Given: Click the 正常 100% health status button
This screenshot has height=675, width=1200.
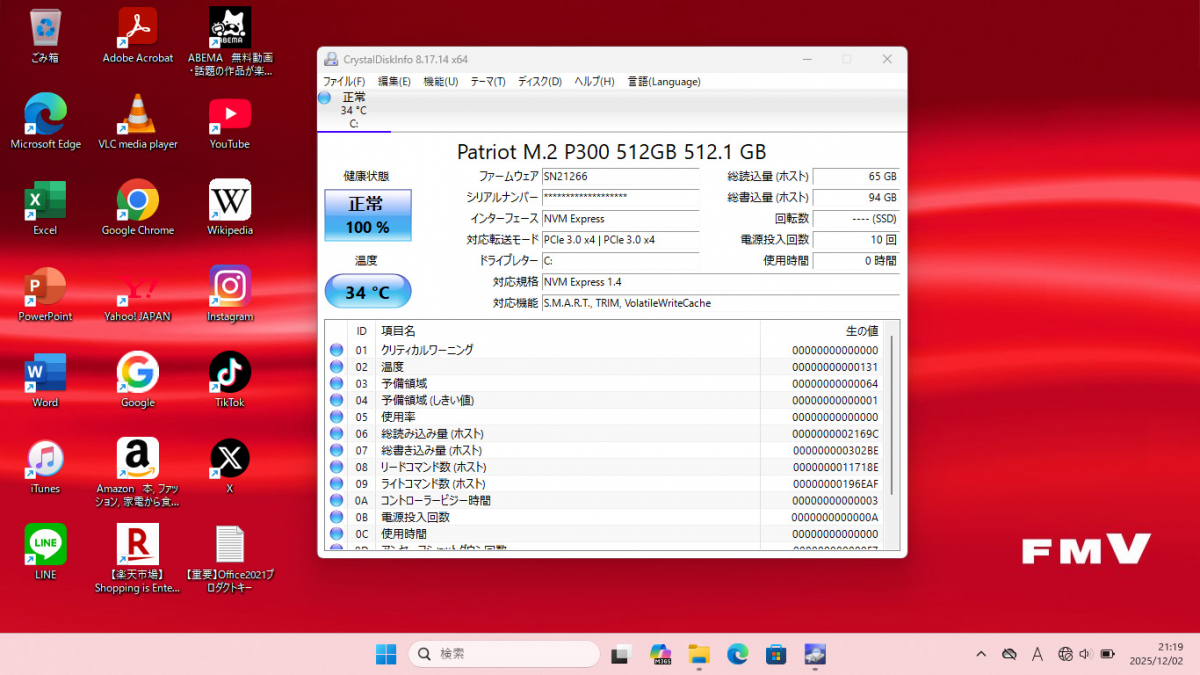Looking at the screenshot, I should click(367, 215).
